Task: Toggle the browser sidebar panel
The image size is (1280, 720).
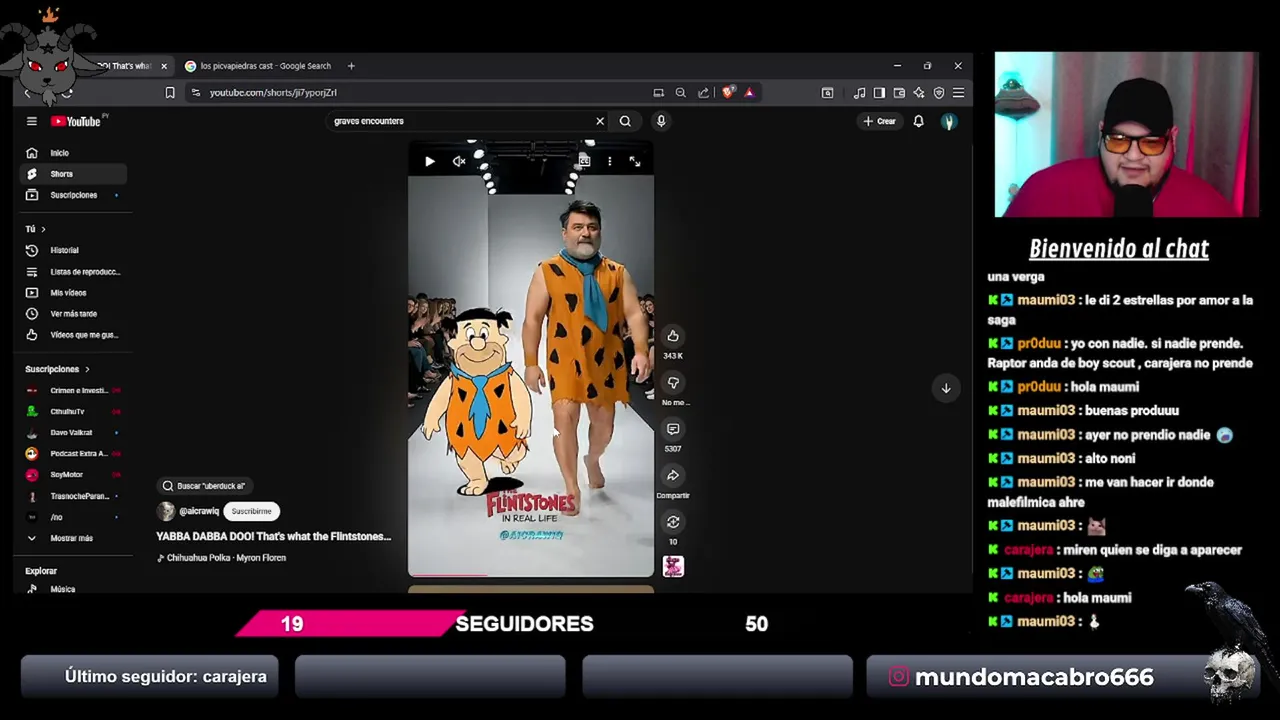Action: [x=879, y=93]
